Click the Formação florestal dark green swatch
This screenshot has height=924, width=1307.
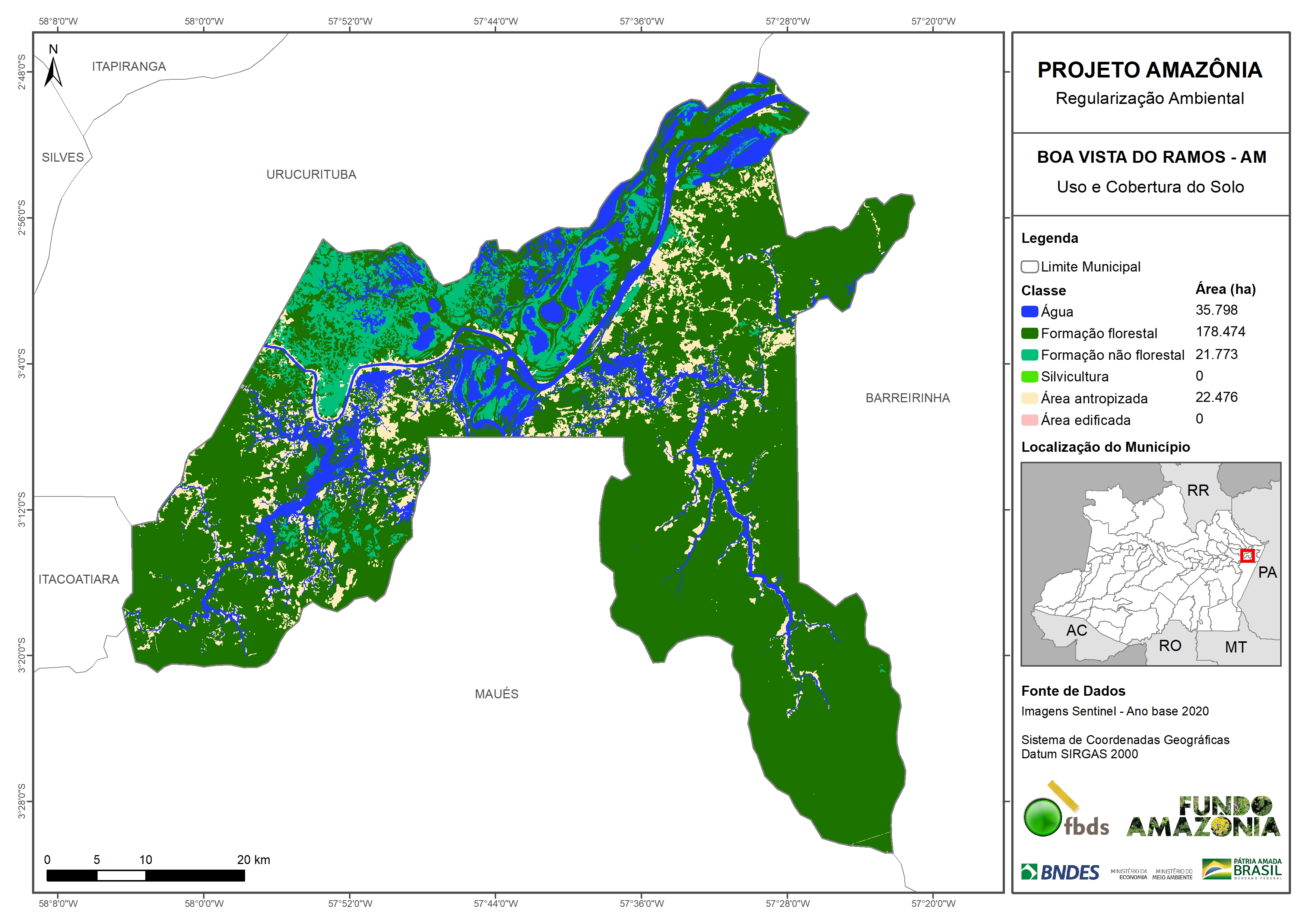[1029, 333]
